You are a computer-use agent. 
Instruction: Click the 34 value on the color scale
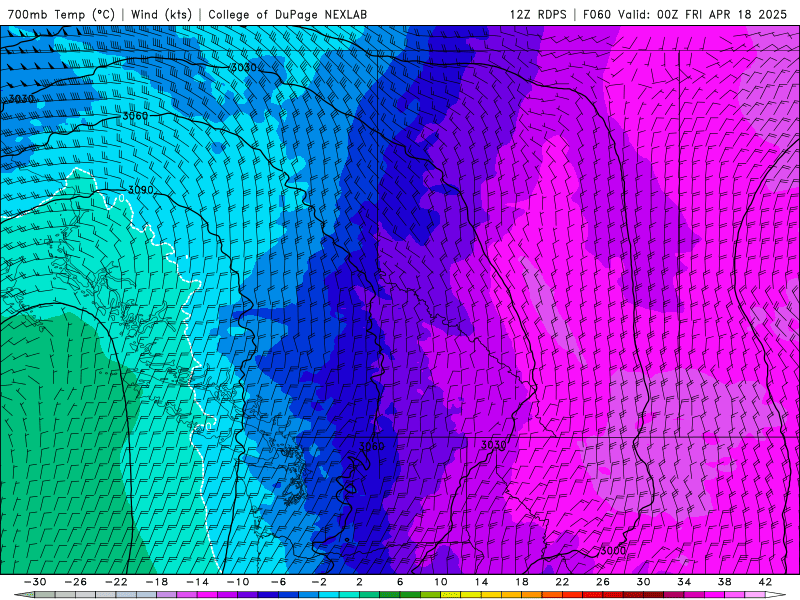[684, 582]
